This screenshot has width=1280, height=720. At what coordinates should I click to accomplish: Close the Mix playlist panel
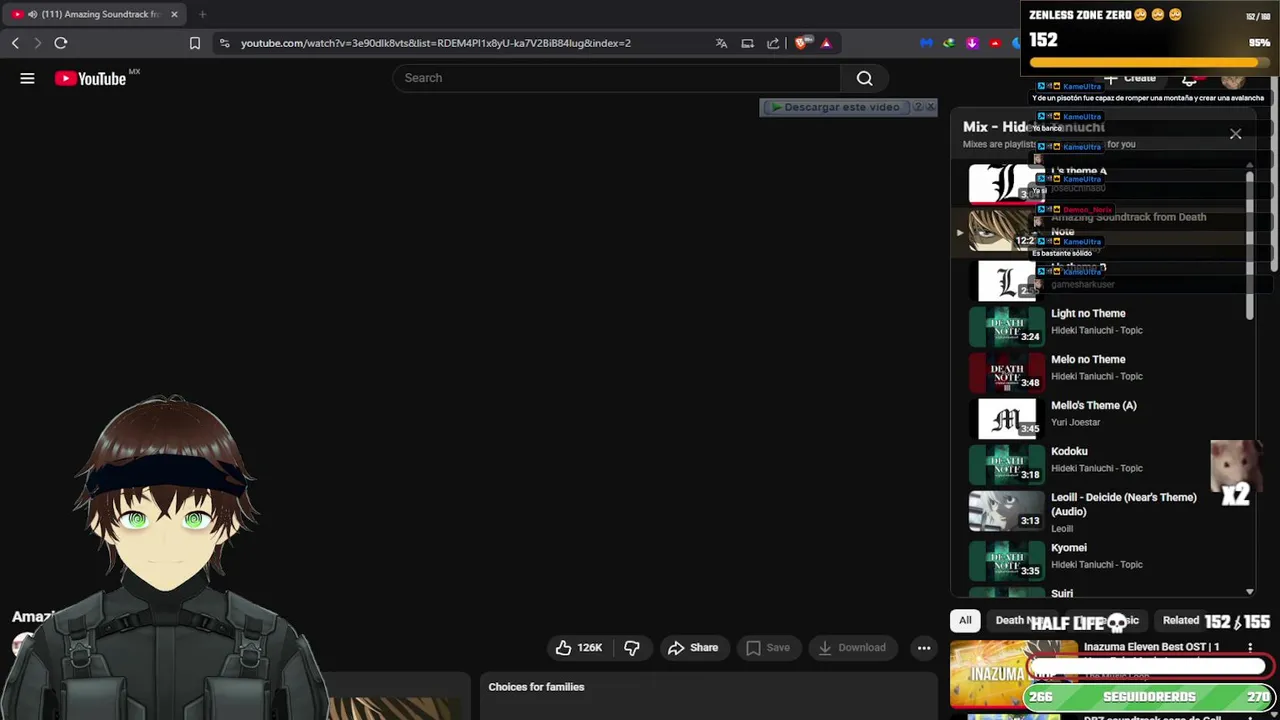(x=1236, y=134)
